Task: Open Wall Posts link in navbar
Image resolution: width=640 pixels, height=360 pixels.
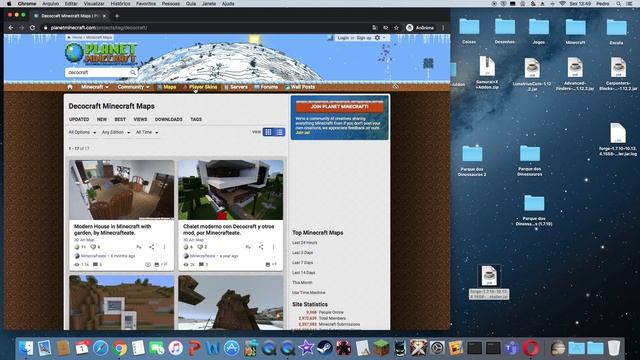Action: 300,87
